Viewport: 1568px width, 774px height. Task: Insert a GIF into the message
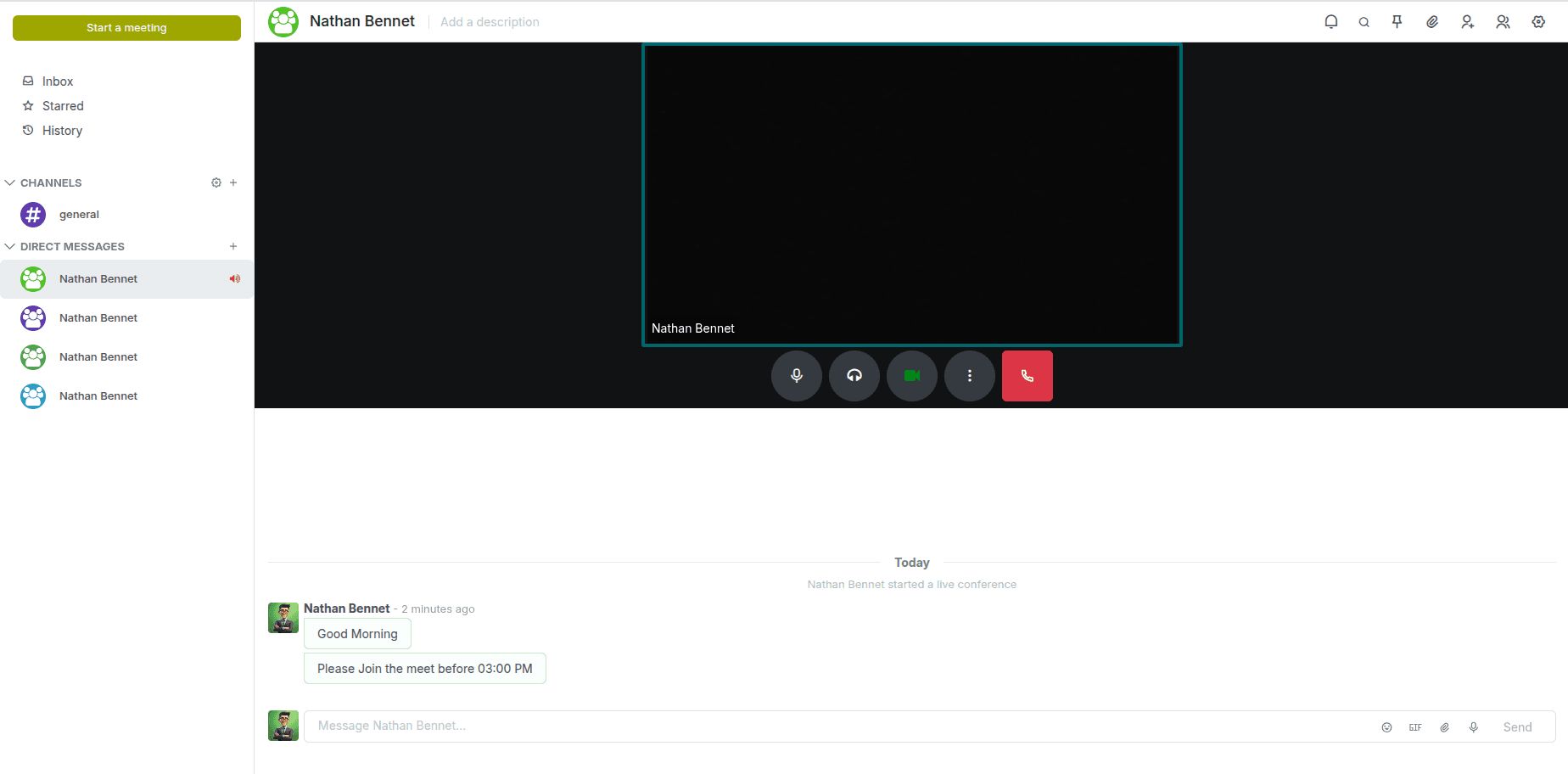click(1415, 727)
